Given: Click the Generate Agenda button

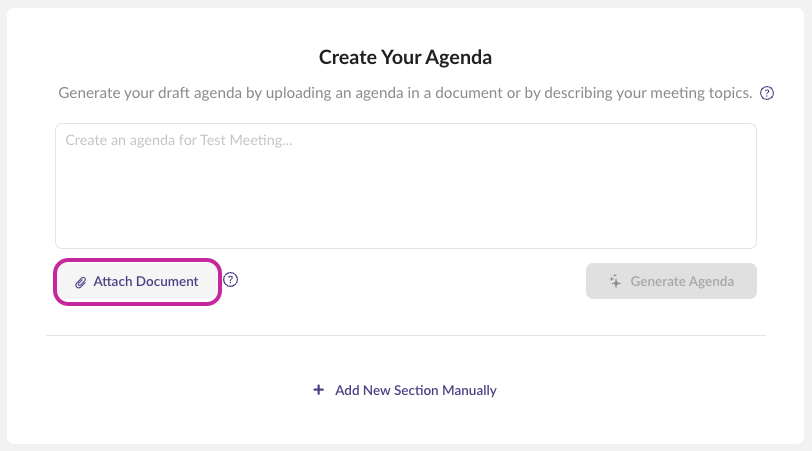Looking at the screenshot, I should coord(671,281).
